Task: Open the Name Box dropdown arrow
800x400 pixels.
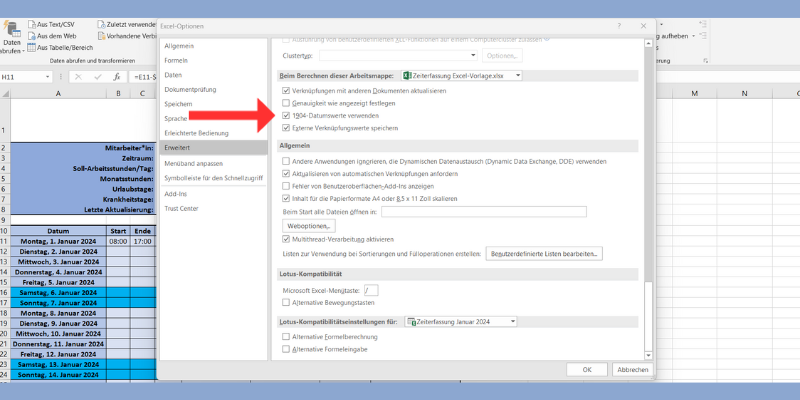Action: (x=47, y=77)
